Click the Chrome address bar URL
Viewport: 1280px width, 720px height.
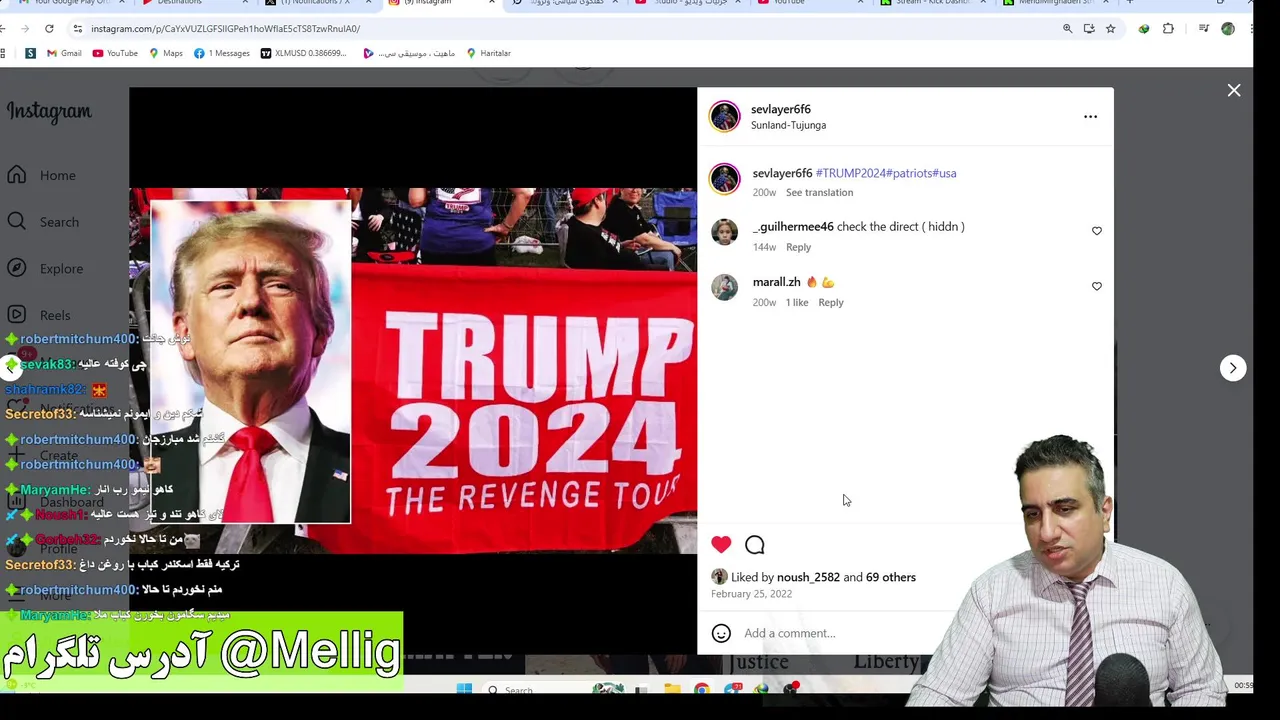pyautogui.click(x=225, y=29)
